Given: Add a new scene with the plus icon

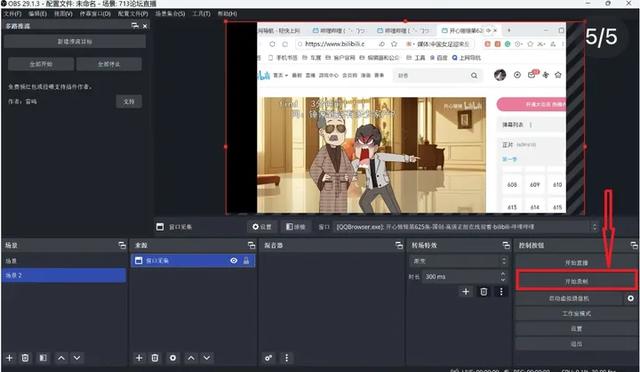Looking at the screenshot, I should [9, 358].
